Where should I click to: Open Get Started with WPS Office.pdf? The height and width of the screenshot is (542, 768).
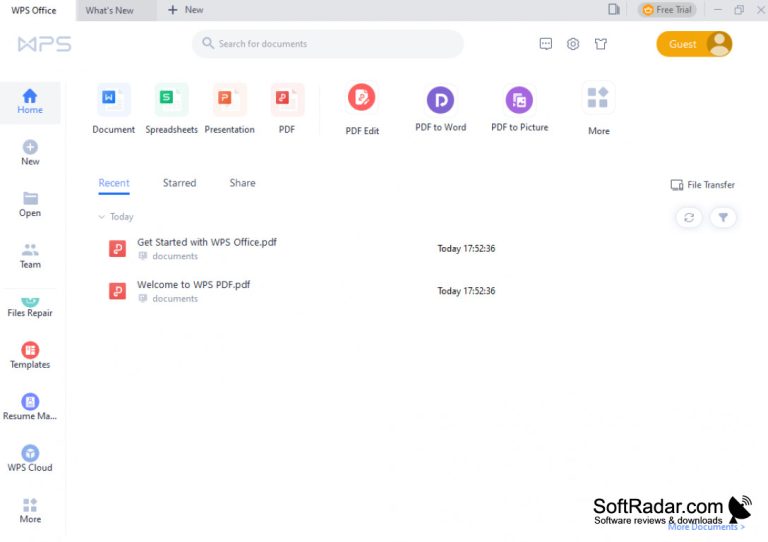207,242
